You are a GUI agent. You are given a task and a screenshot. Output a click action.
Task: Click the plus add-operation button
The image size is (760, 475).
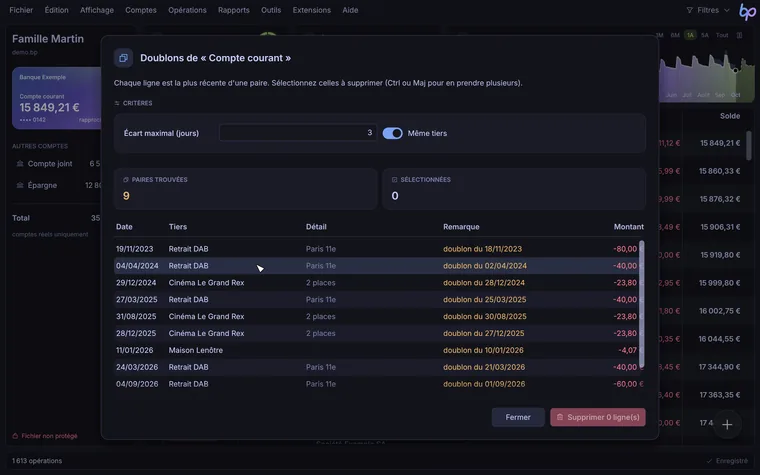727,425
